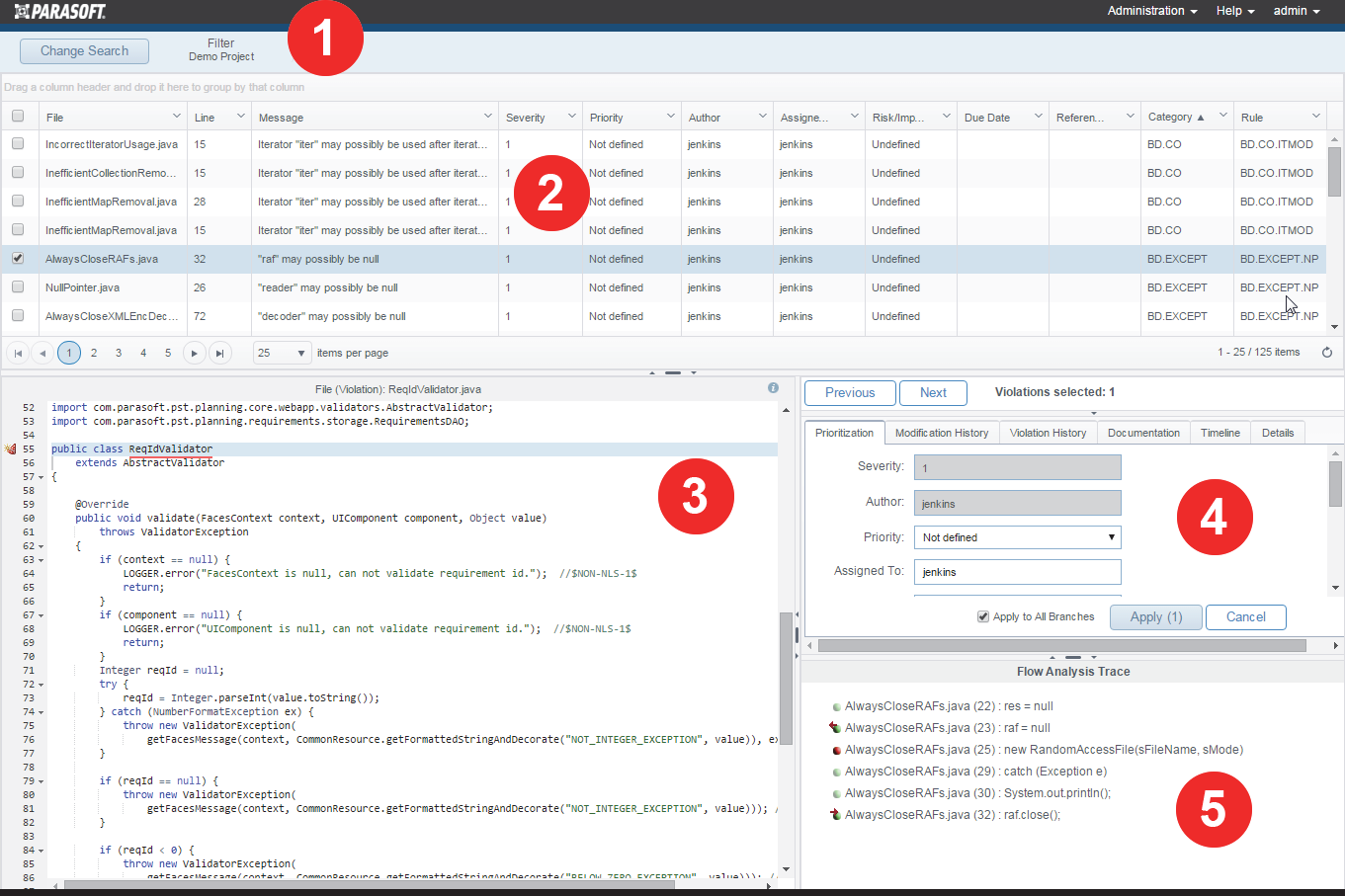Click the Severity field in Prioritization
Image resolution: width=1345 pixels, height=896 pixels.
[1018, 467]
